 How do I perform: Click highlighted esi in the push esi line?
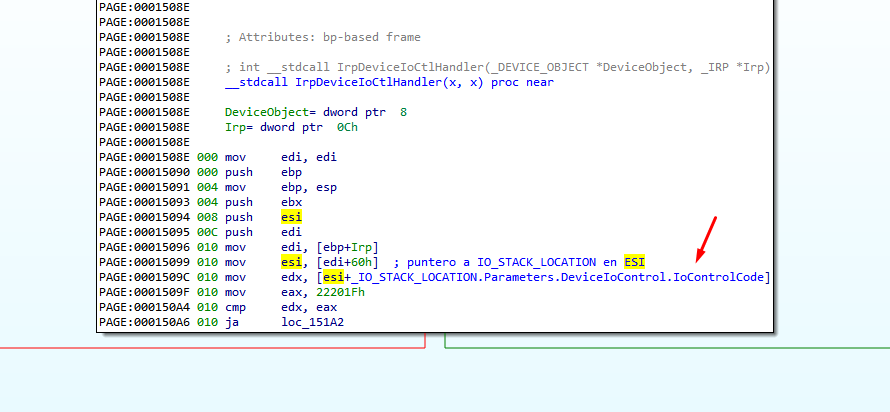(292, 216)
